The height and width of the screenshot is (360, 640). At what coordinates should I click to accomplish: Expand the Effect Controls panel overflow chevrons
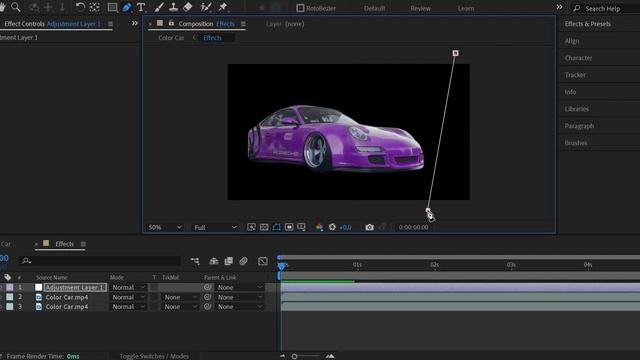(x=135, y=24)
